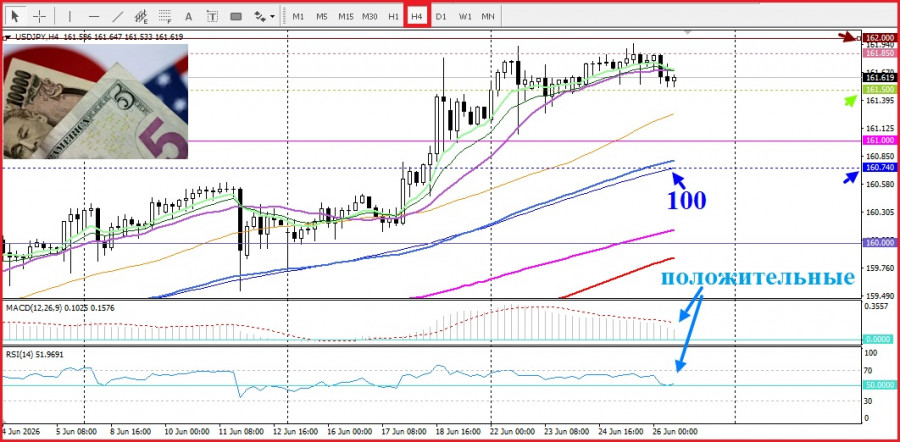
Task: Click the 22 Jun 00:00 time label
Action: point(515,431)
